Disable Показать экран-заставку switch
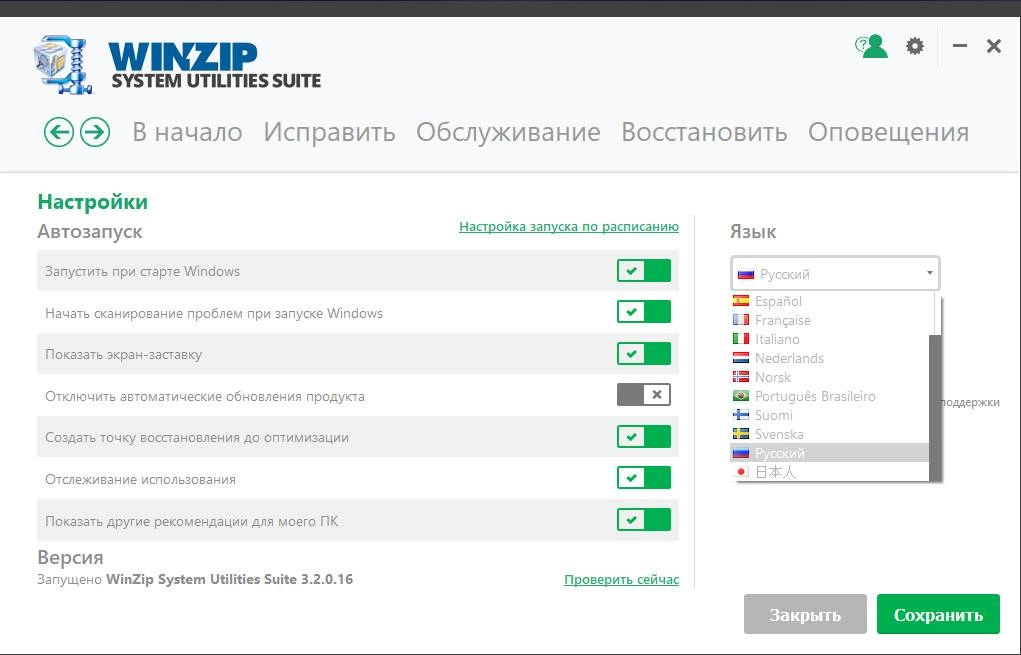The height and width of the screenshot is (655, 1021). coord(644,354)
